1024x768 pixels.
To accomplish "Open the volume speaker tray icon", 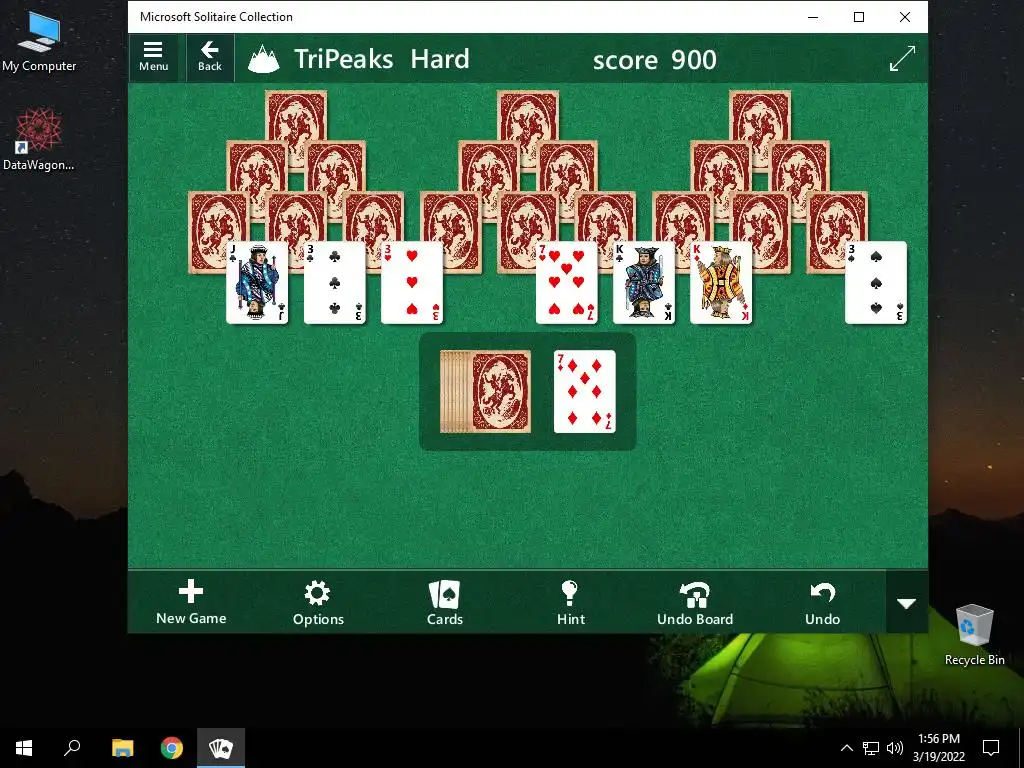I will tap(895, 748).
